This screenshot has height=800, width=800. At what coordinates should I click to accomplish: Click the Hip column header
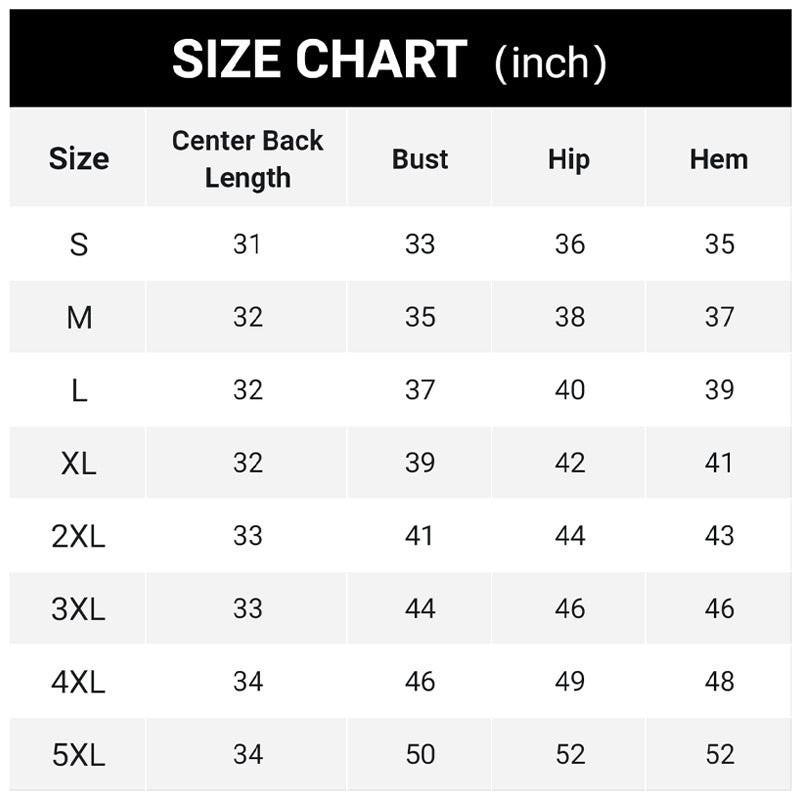[x=569, y=159]
